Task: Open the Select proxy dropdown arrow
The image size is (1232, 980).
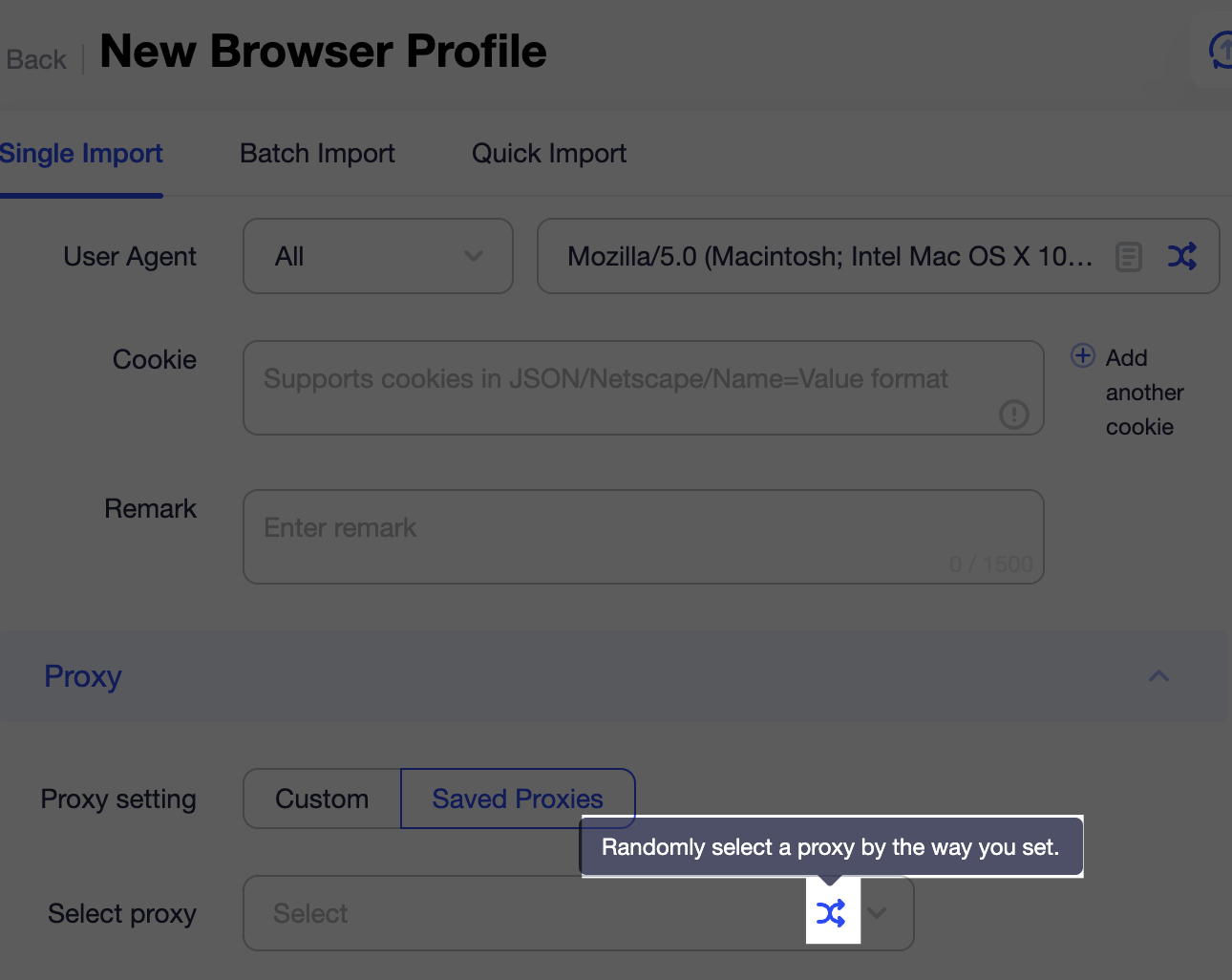Action: tap(878, 913)
